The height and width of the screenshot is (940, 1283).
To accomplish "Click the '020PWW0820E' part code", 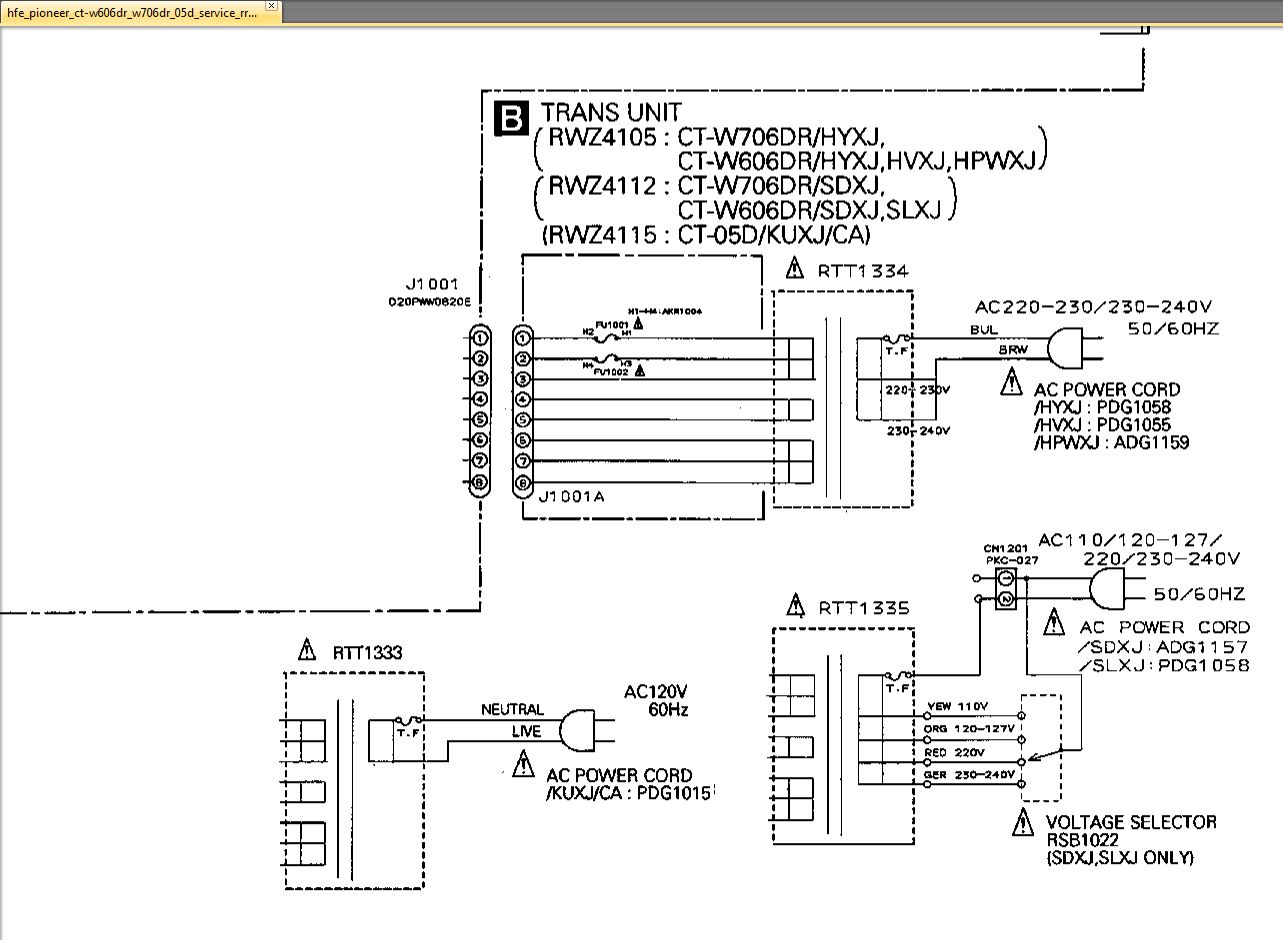I will point(428,301).
